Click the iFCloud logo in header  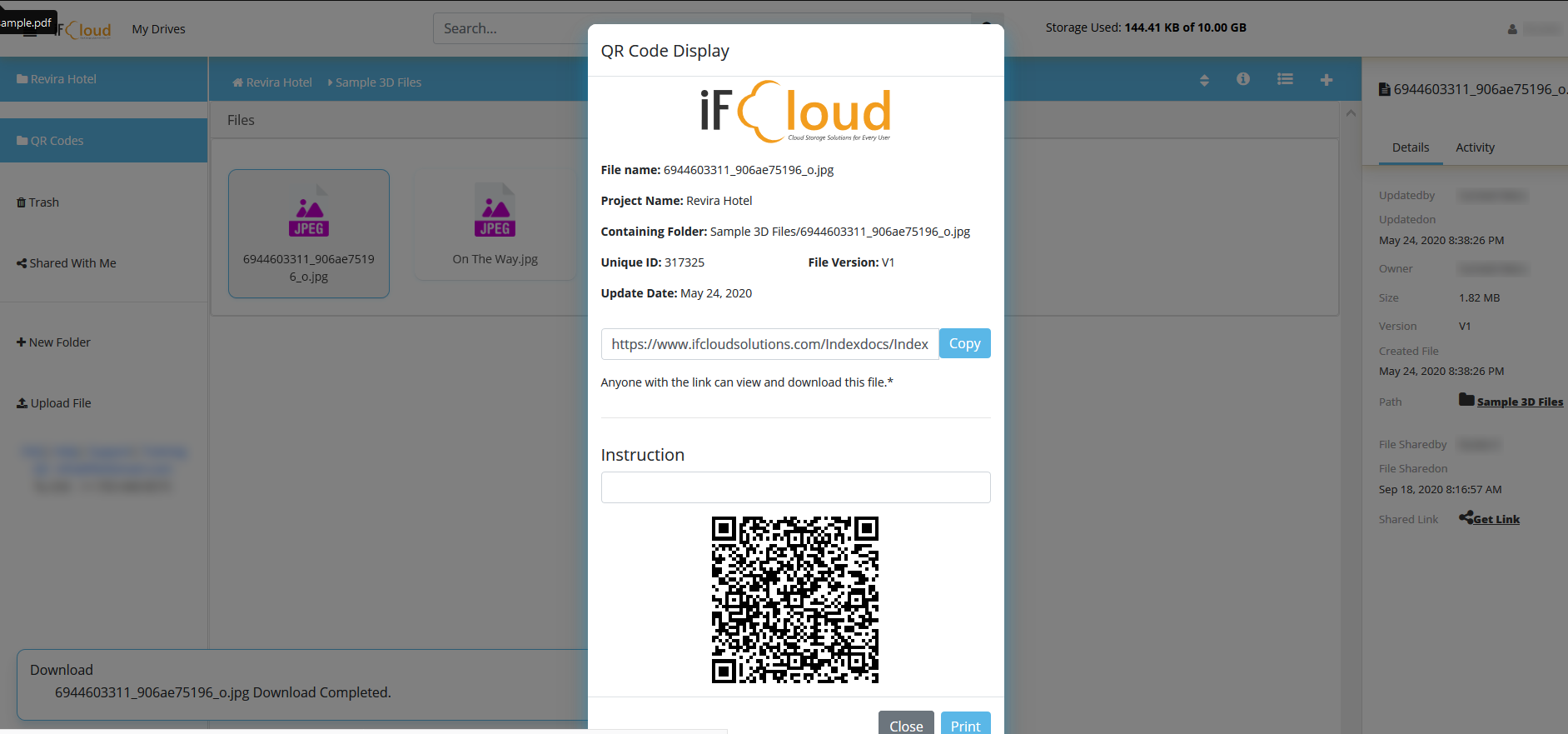coord(83,30)
